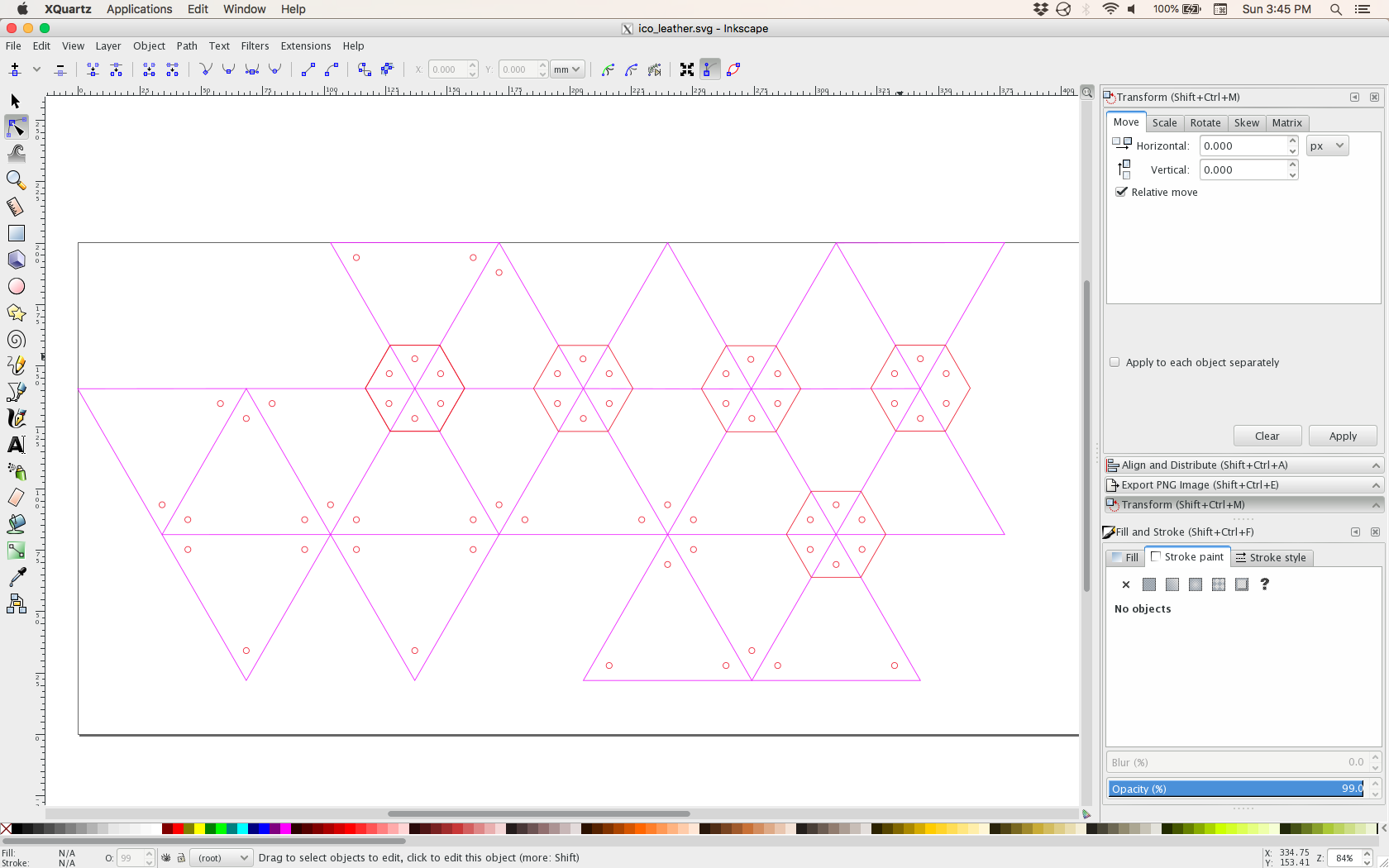Image resolution: width=1389 pixels, height=868 pixels.
Task: Choose the Measure ruler tool
Action: click(16, 207)
